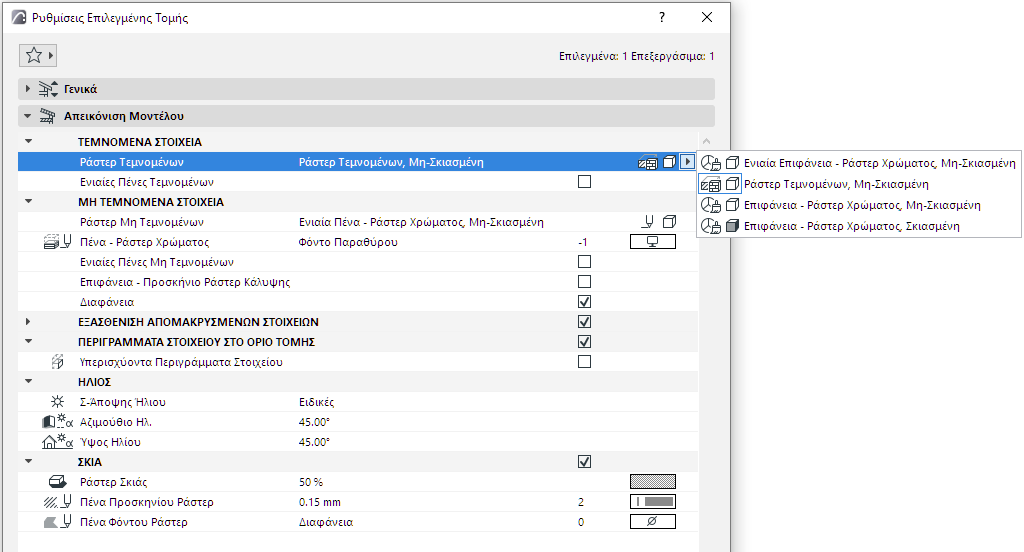Click the 45.00° value of Αζιμούθιο Ηλ.
Viewport: 1024px width, 552px height.
pyautogui.click(x=314, y=422)
